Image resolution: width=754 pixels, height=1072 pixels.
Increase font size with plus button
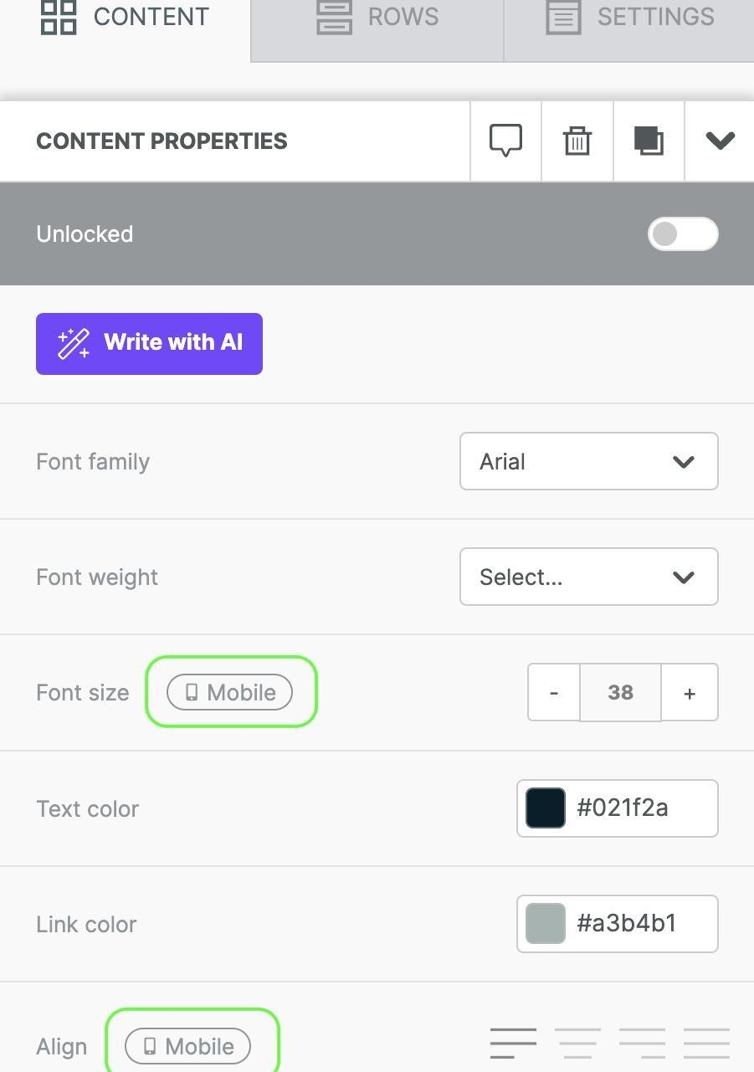[x=689, y=693]
